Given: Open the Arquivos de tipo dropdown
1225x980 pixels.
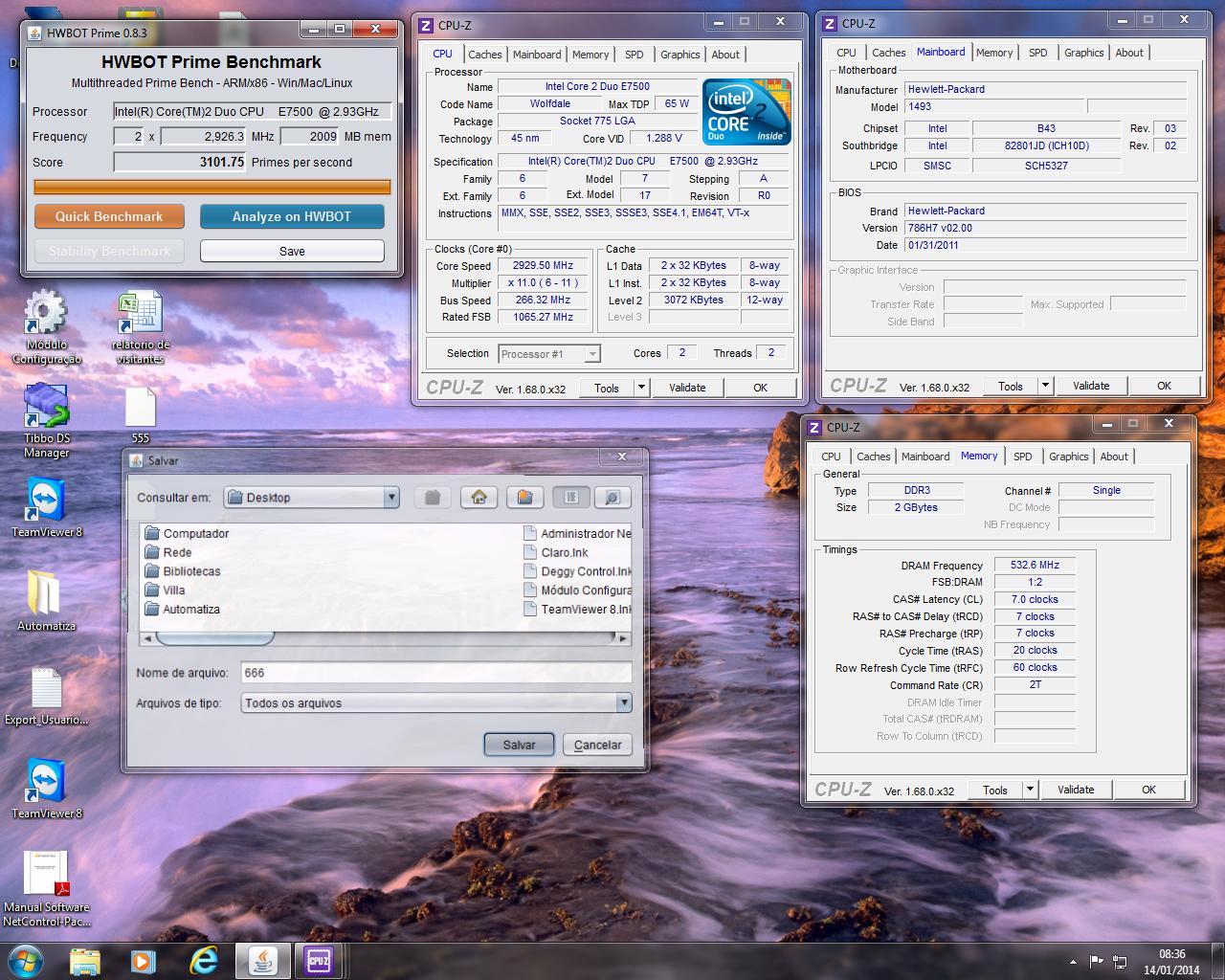Looking at the screenshot, I should coord(435,702).
